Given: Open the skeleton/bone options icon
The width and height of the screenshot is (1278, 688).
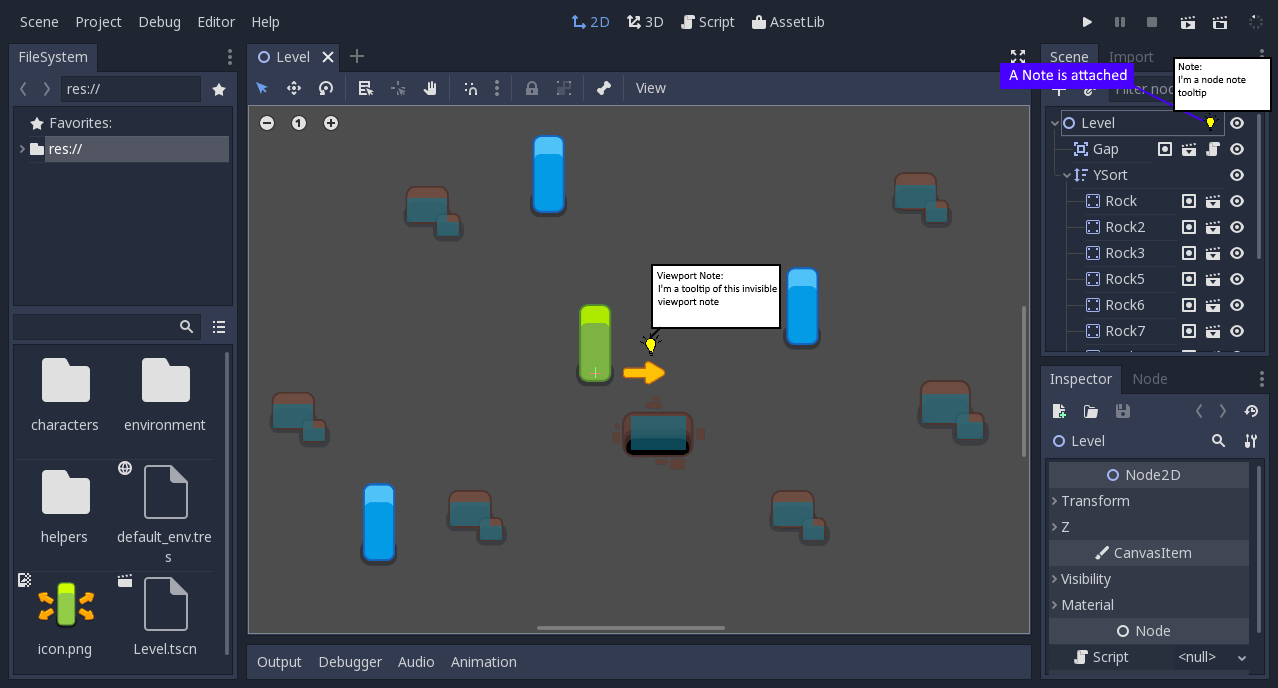Looking at the screenshot, I should tap(604, 88).
